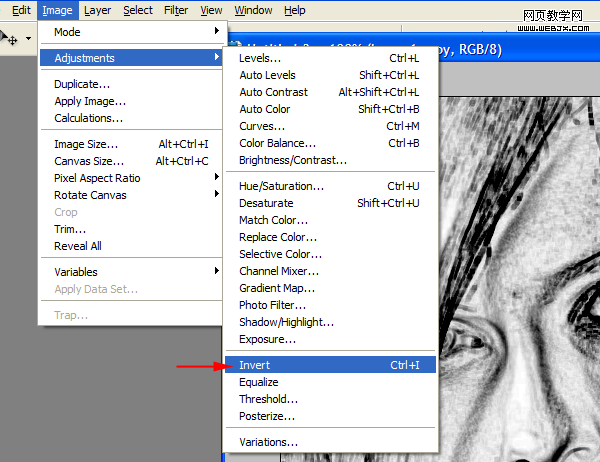The image size is (600, 462).
Task: Click the sketch image canvas
Action: 519,279
